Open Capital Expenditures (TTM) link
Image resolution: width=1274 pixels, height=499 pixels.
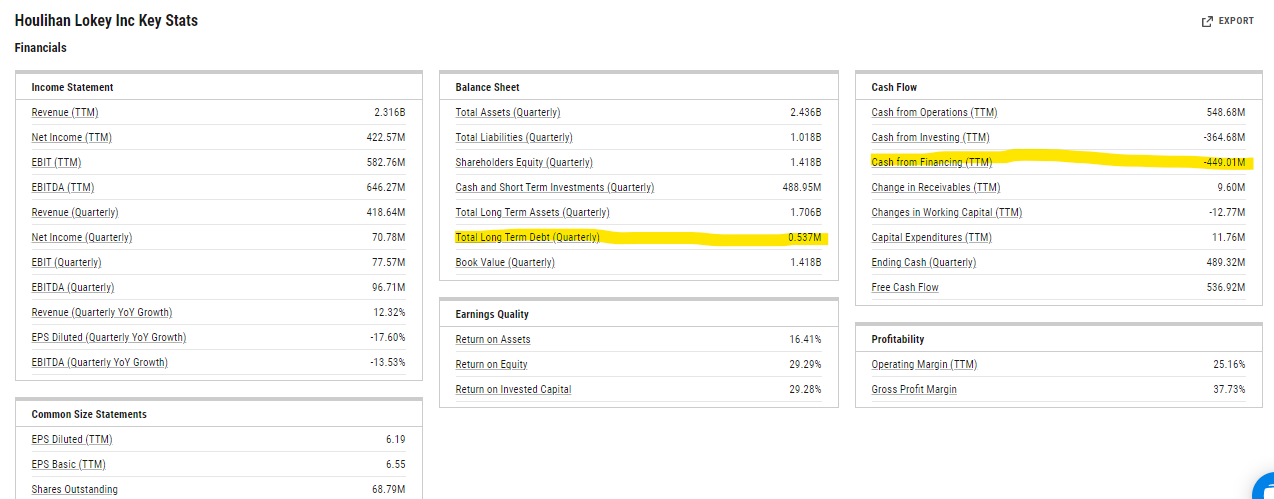click(x=931, y=237)
